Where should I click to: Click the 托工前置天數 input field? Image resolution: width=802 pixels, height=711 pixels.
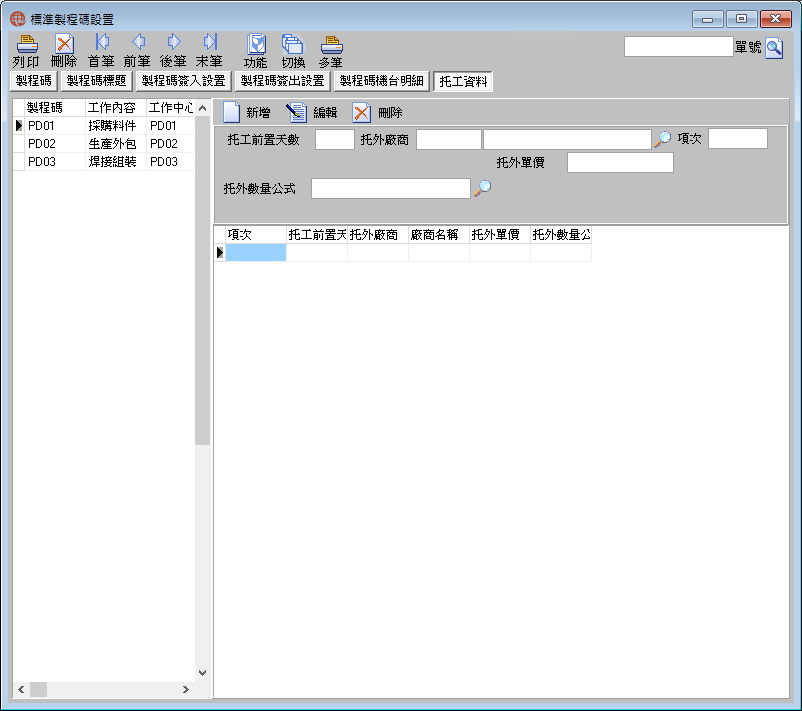[335, 139]
